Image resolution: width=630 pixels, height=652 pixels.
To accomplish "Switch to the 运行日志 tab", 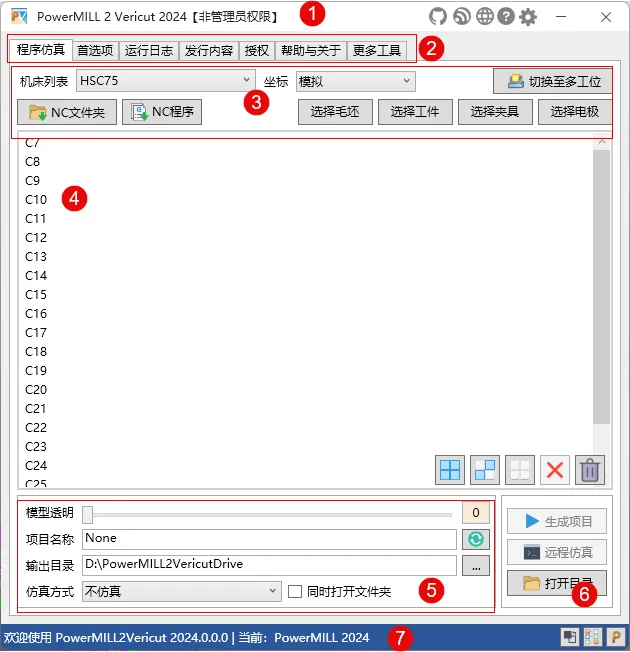I will pyautogui.click(x=149, y=51).
